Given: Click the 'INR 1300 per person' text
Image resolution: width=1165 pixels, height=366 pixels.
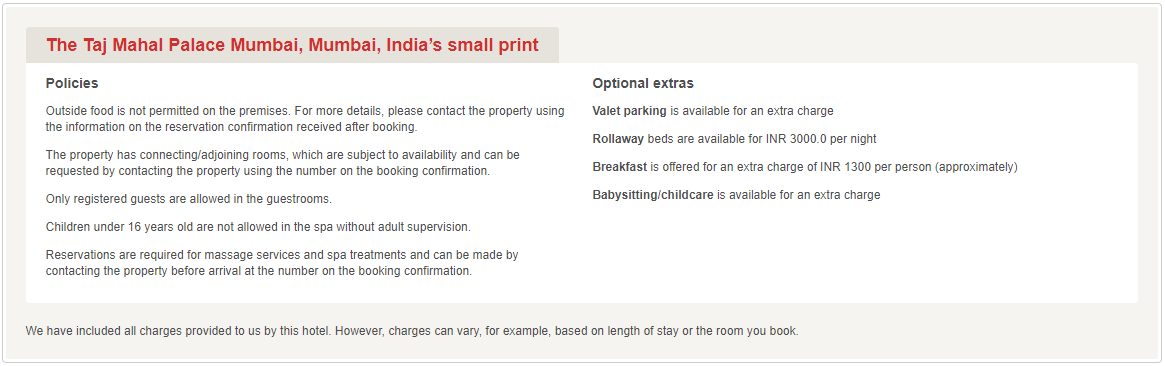Looking at the screenshot, I should [876, 167].
